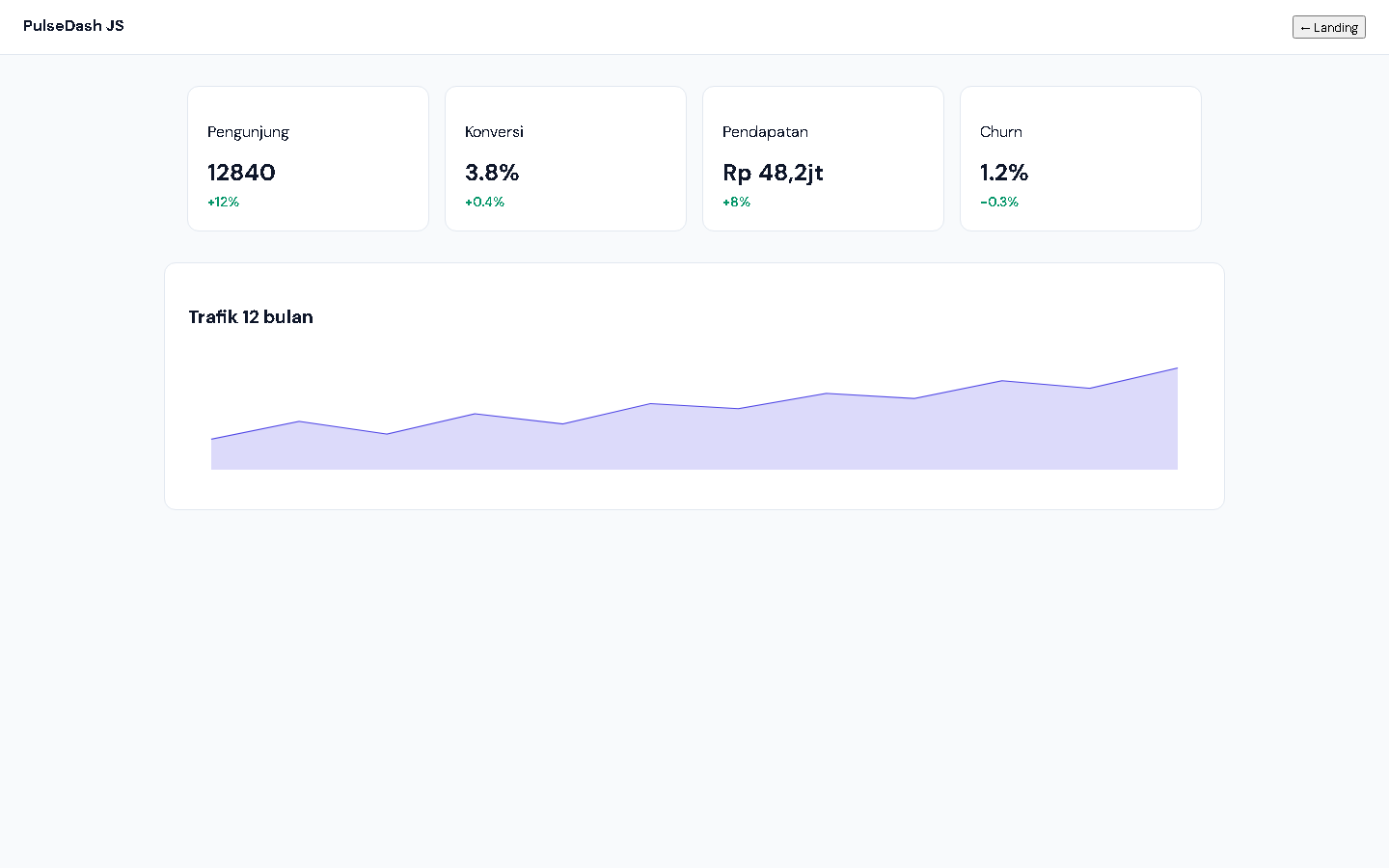
Task: Click the +8% change indicator
Action: click(x=736, y=202)
